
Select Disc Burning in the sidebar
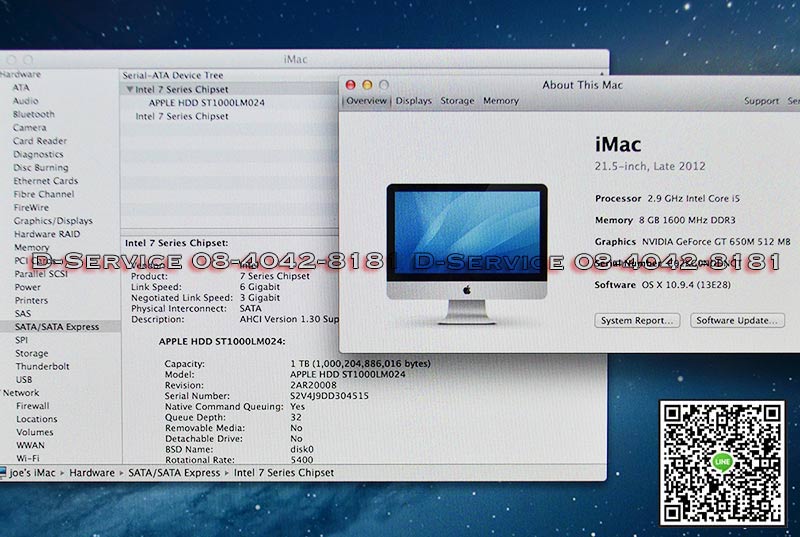click(41, 167)
